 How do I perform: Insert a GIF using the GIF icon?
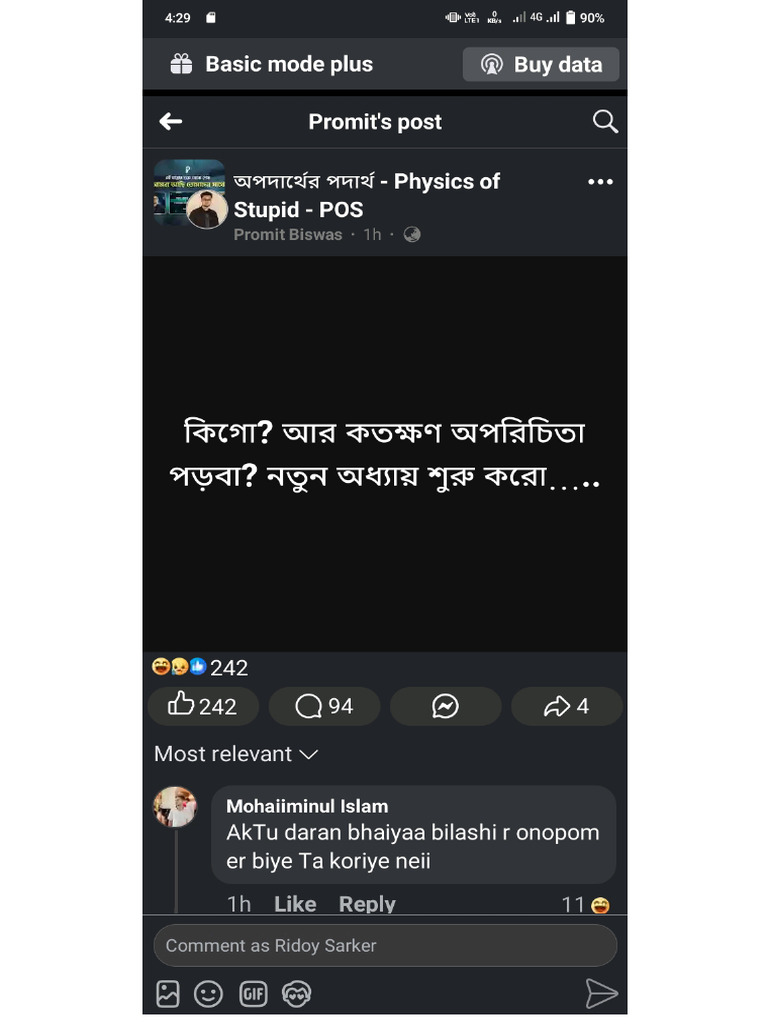(x=253, y=993)
